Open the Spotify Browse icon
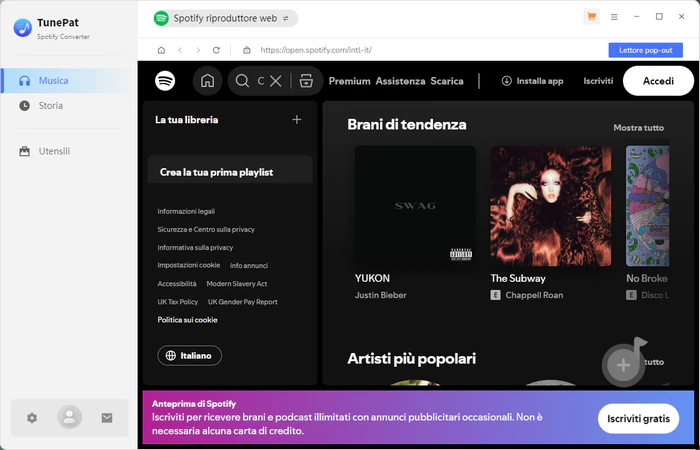 [x=306, y=81]
